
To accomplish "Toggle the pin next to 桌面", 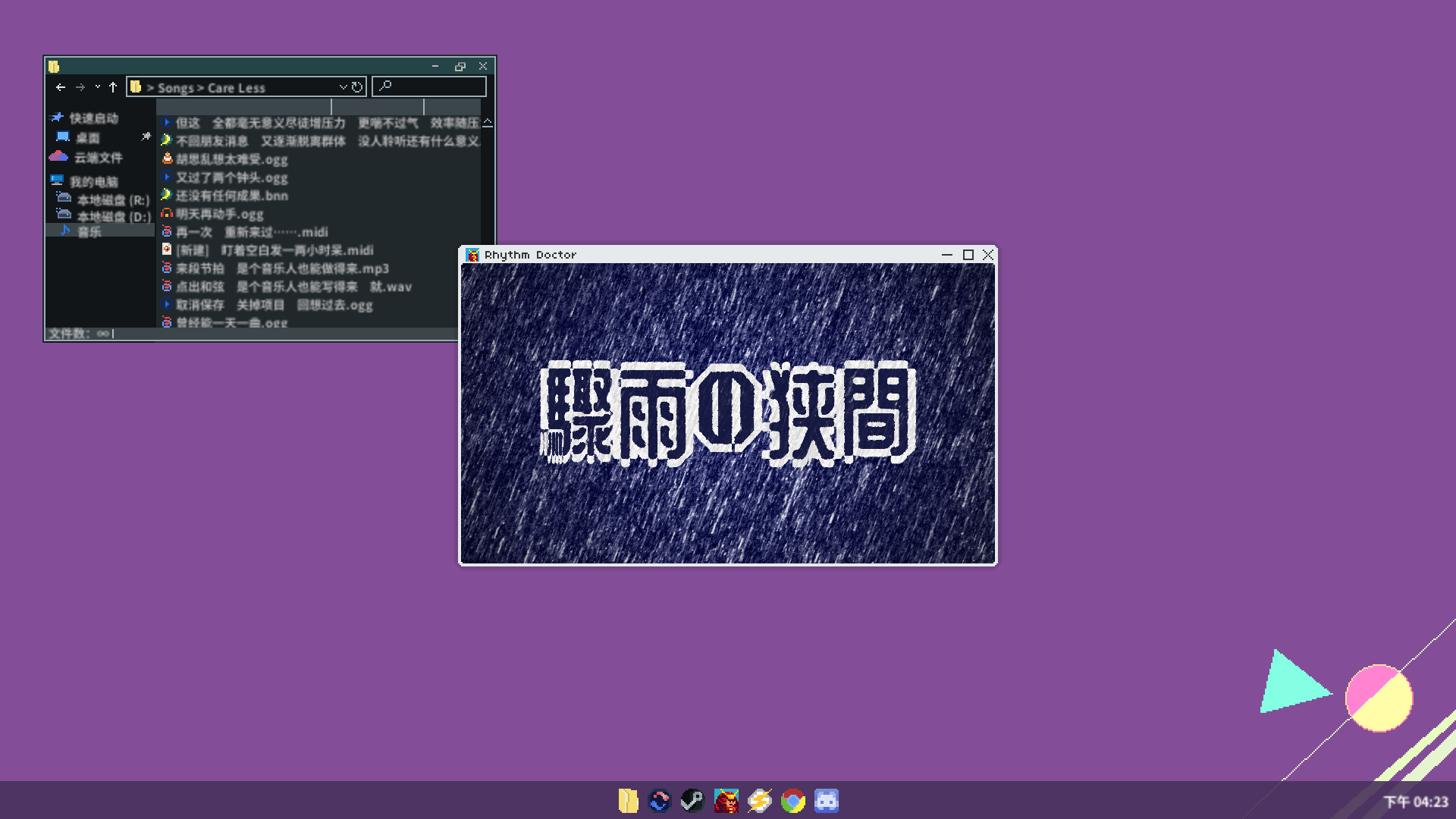I will pos(146,136).
